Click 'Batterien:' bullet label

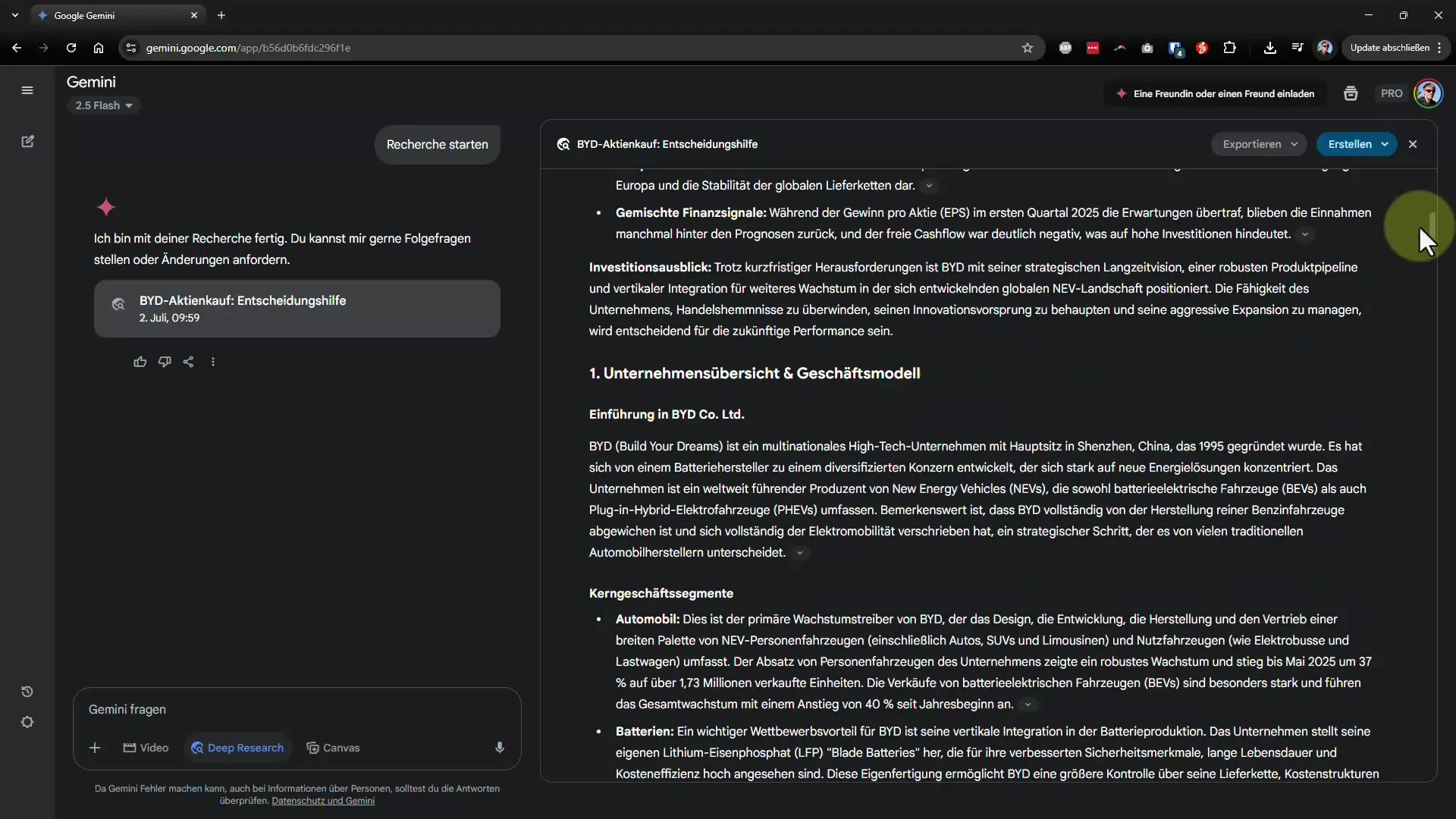(x=645, y=732)
